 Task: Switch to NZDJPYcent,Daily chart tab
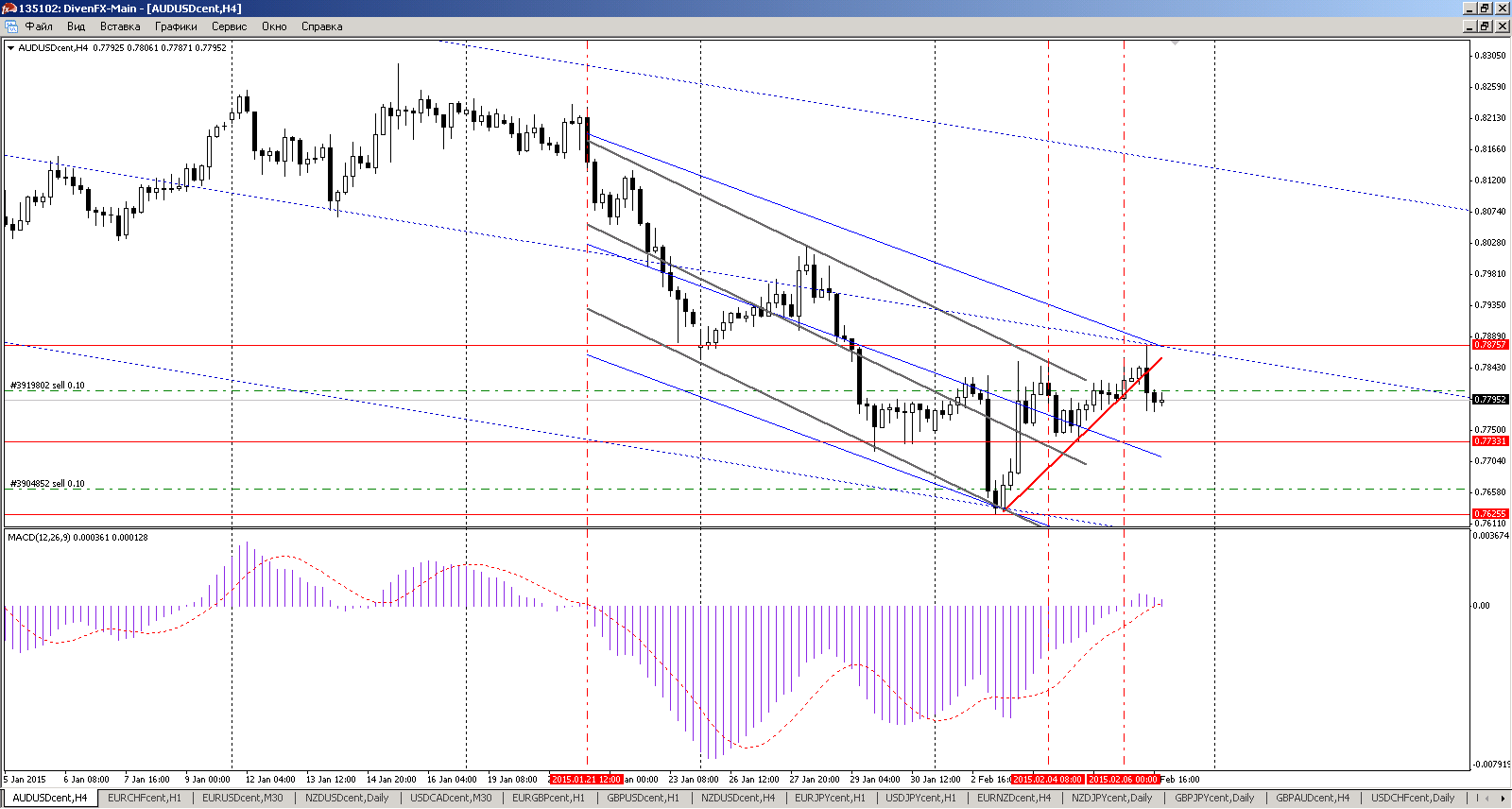(1111, 798)
